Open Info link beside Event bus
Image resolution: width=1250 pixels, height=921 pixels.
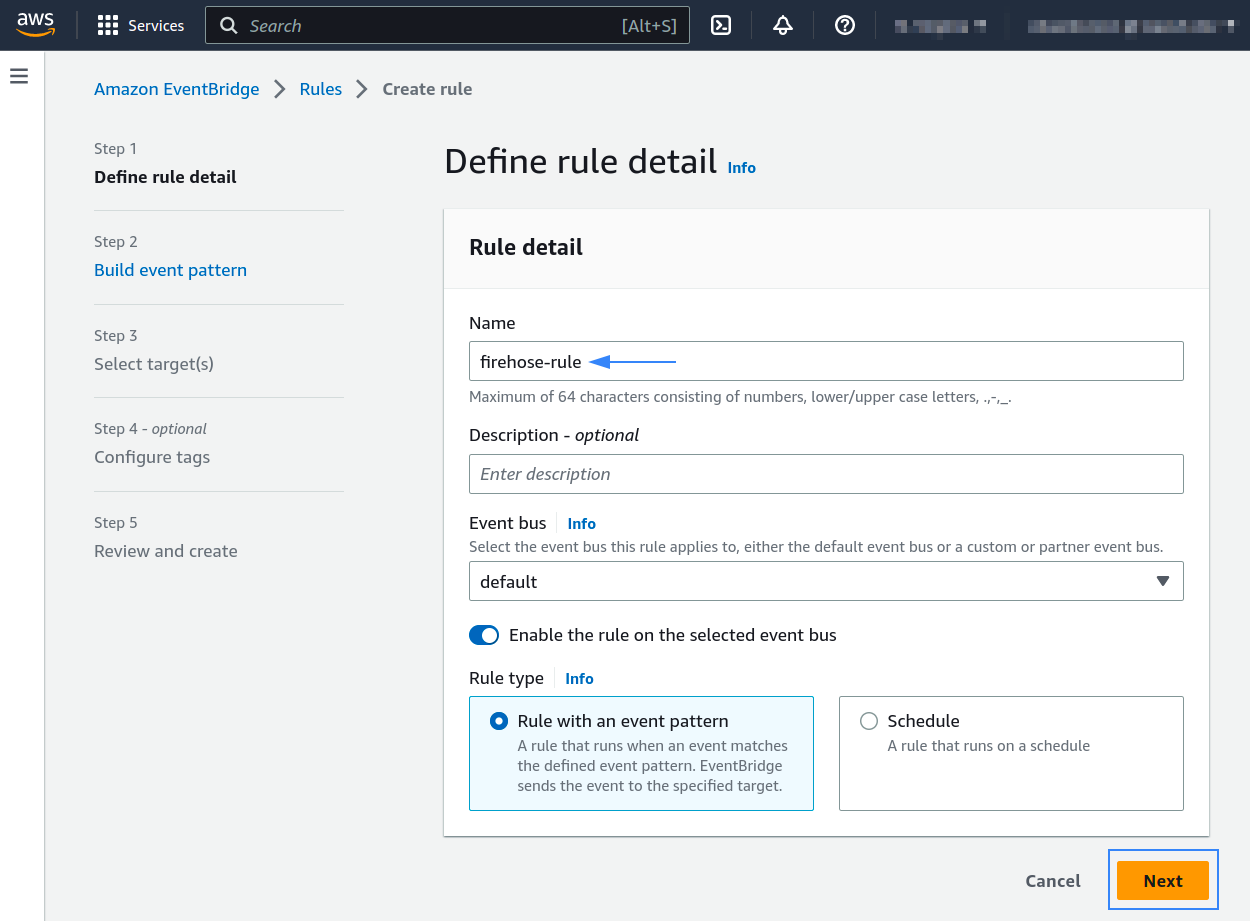582,523
